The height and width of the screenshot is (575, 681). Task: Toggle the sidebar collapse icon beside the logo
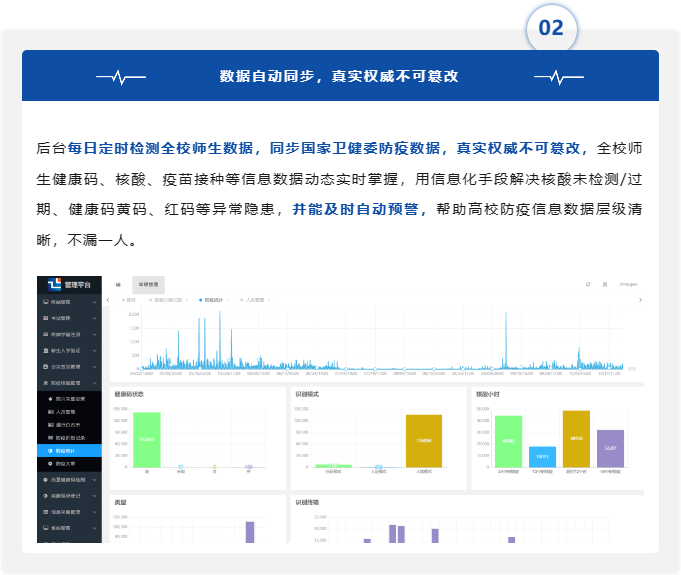pos(118,285)
